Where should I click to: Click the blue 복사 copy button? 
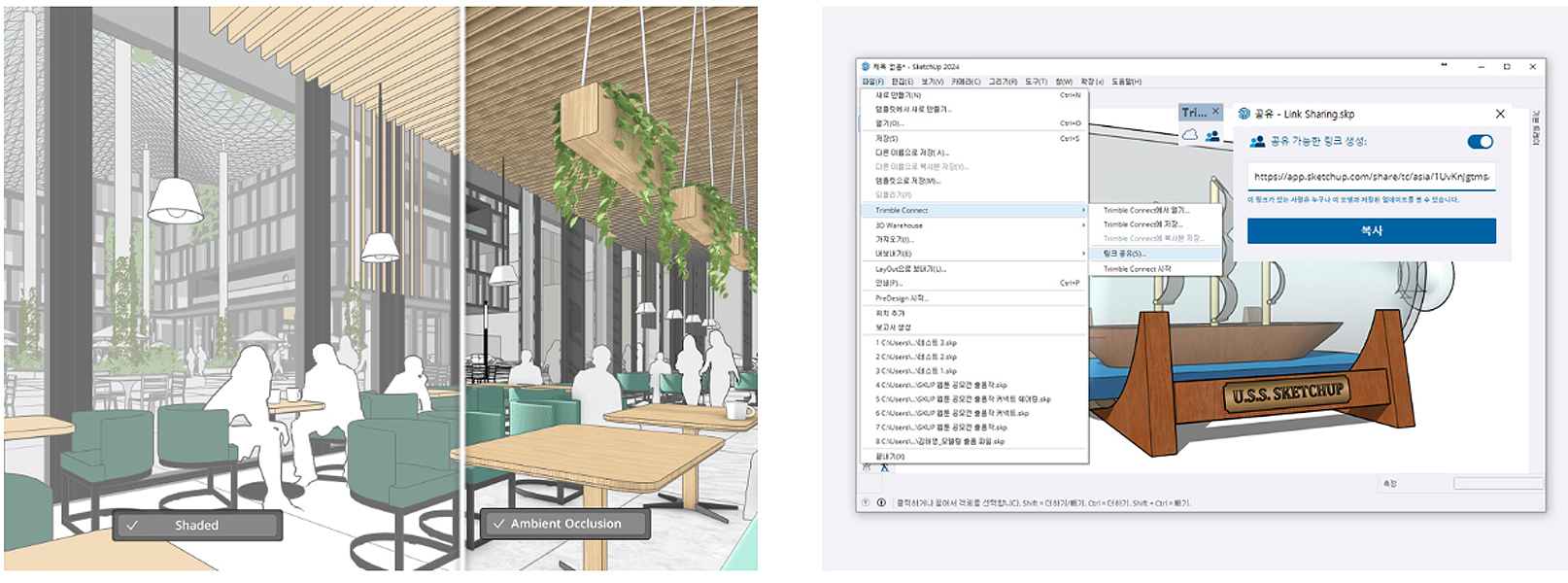point(1371,230)
